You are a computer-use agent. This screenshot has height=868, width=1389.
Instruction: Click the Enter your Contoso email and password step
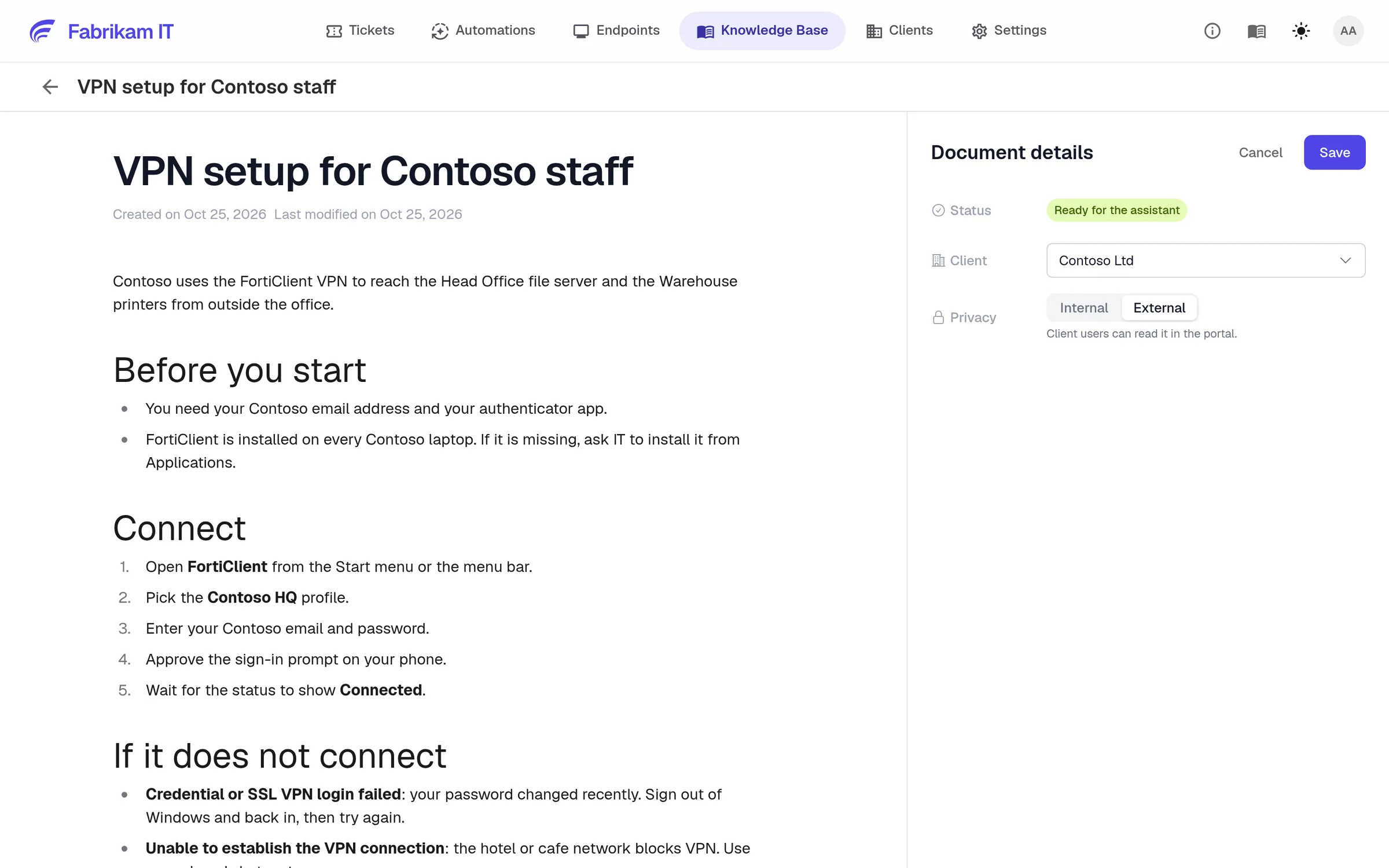(287, 628)
